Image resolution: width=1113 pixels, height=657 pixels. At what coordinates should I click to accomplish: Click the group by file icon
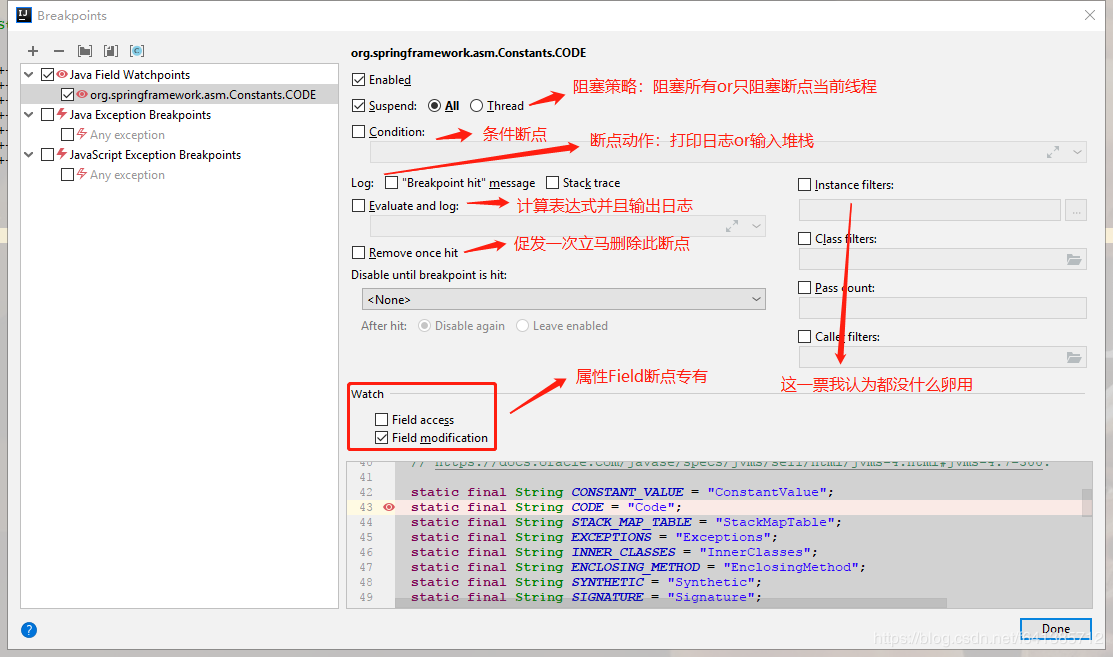tap(111, 51)
